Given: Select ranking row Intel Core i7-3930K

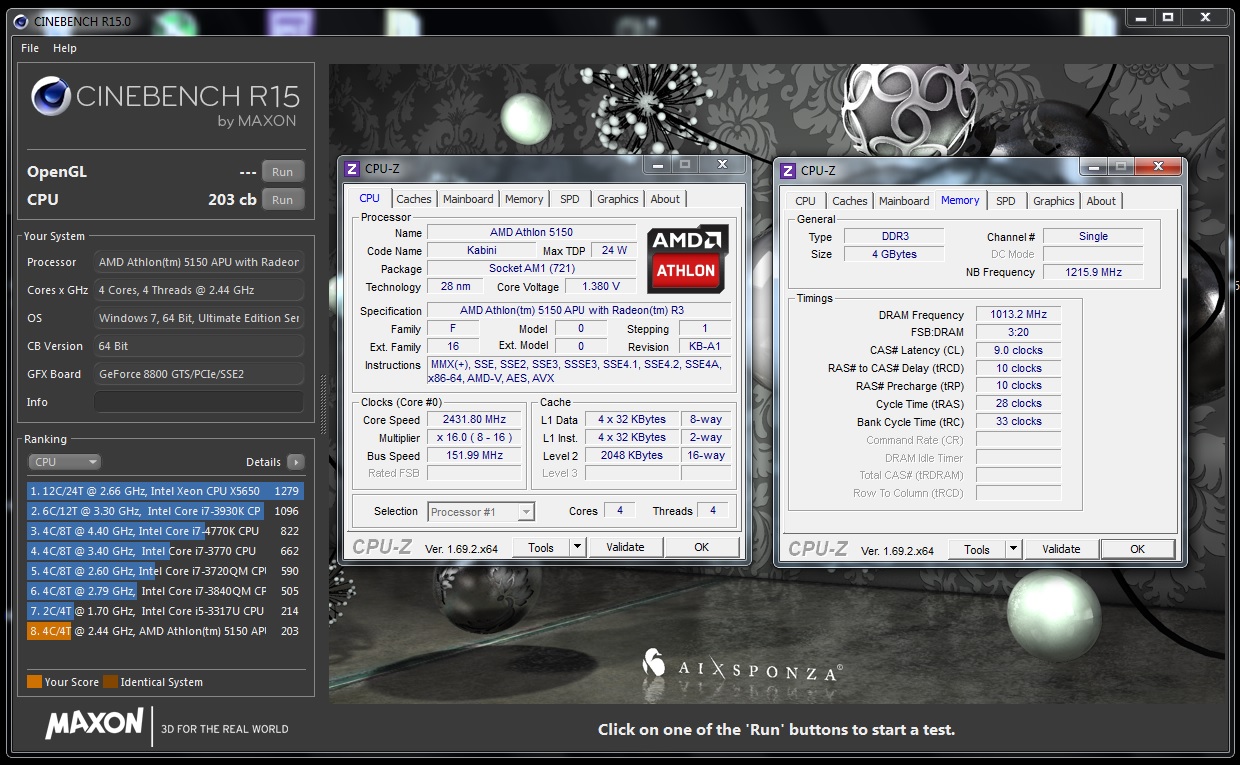Looking at the screenshot, I should (165, 511).
